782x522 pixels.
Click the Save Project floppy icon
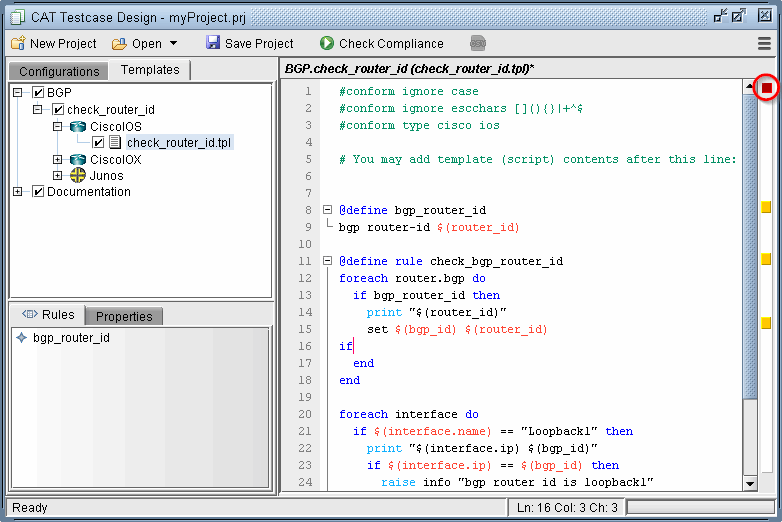point(213,43)
